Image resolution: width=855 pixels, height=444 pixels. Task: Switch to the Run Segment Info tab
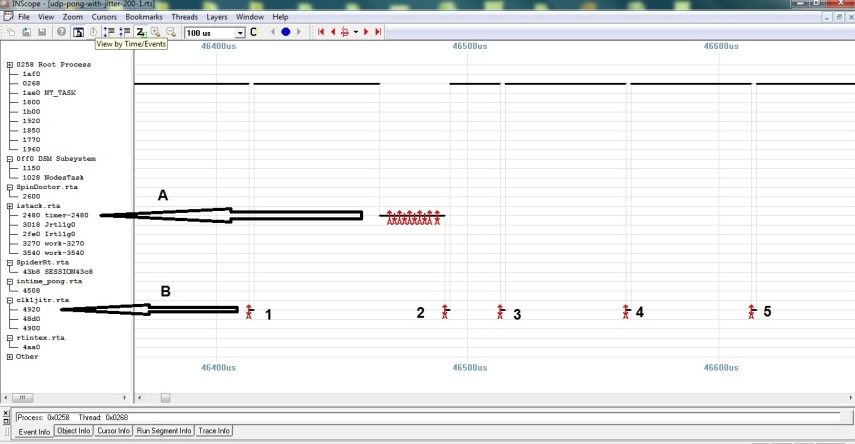tap(164, 431)
